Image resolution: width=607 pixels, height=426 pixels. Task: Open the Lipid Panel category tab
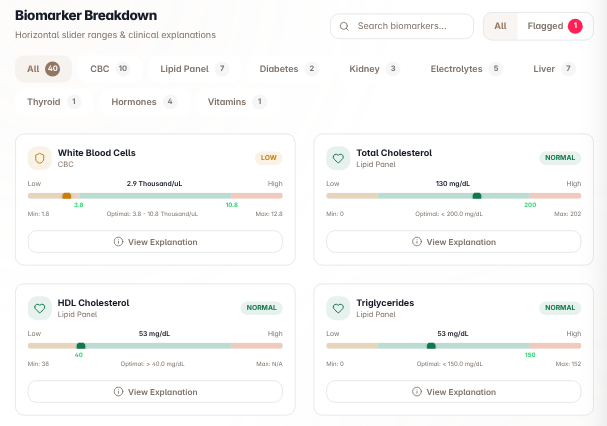(194, 69)
